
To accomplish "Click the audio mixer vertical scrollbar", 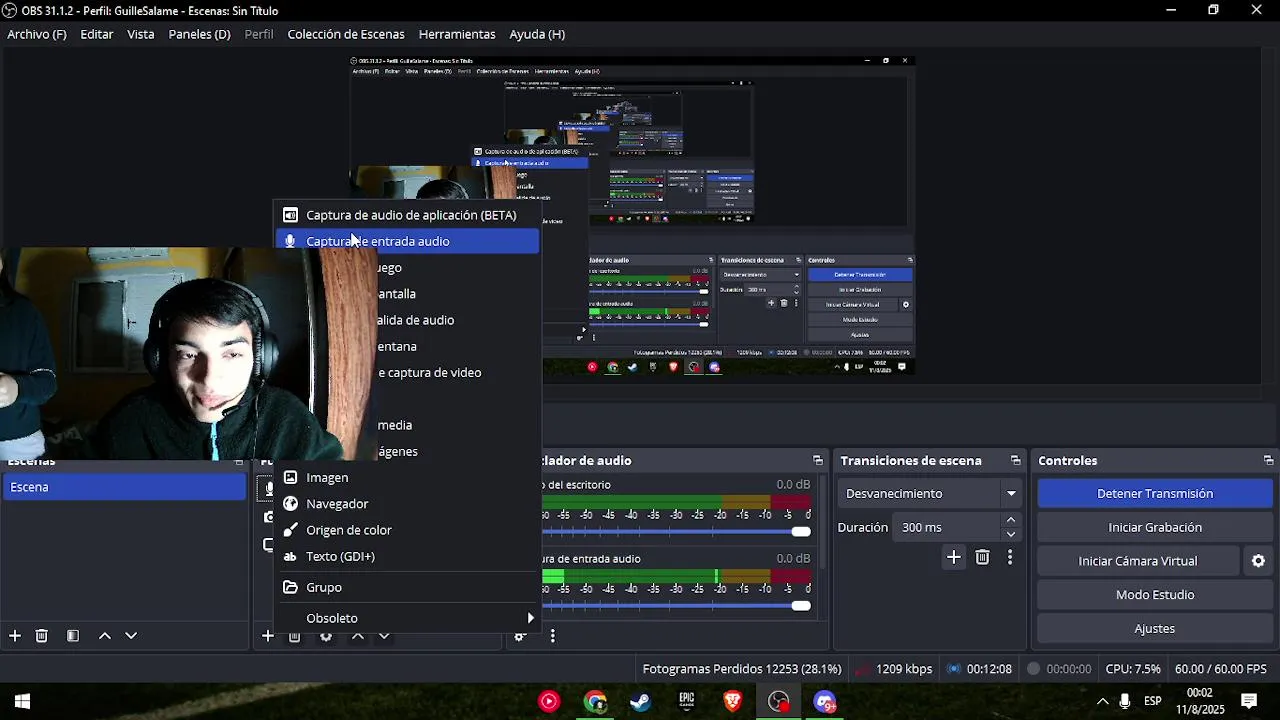I will (822, 523).
